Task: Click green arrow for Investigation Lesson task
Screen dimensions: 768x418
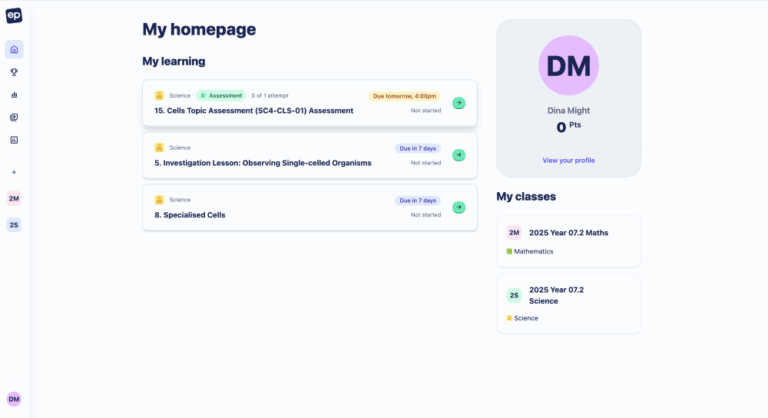Action: pyautogui.click(x=458, y=155)
